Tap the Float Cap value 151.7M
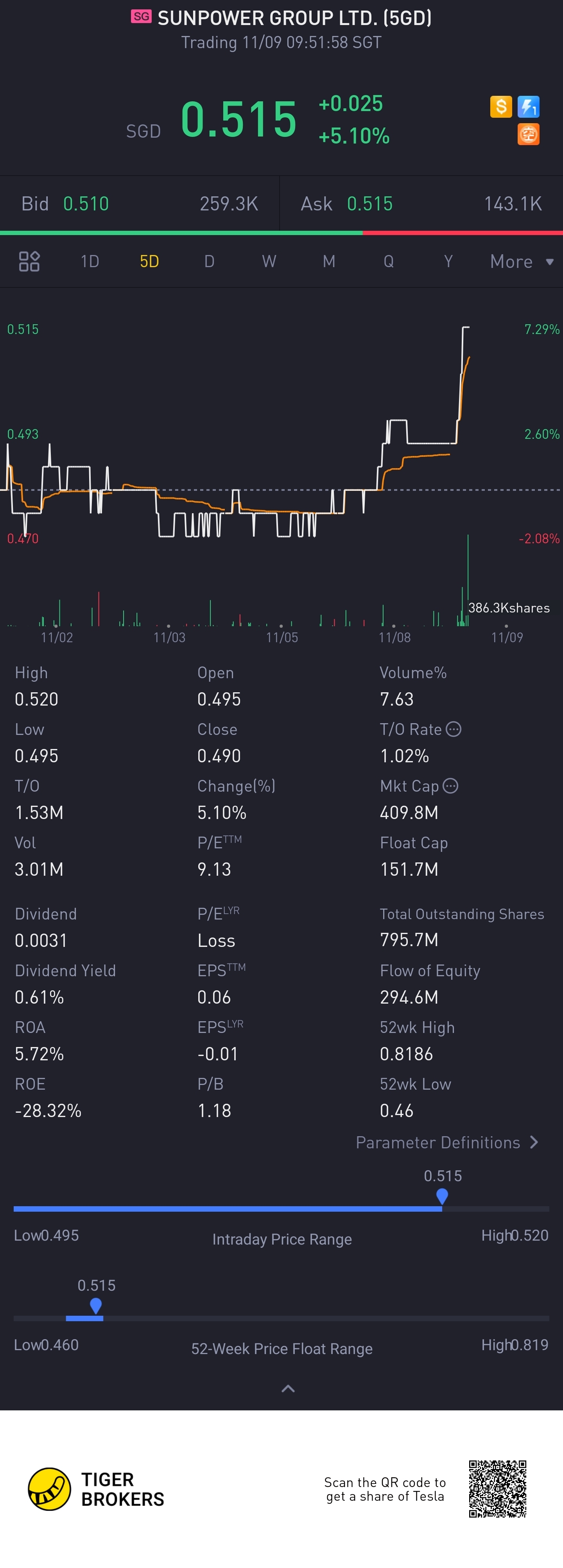The width and height of the screenshot is (563, 1568). (409, 869)
